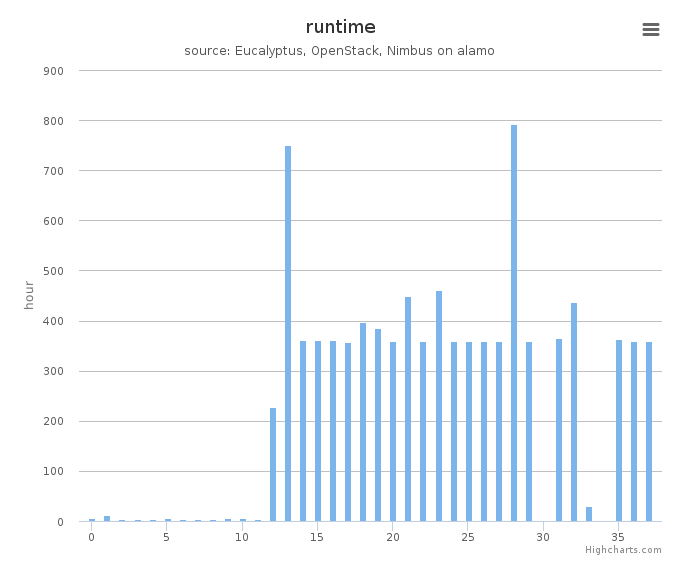Select the bar at x=21 near 450 hours
This screenshot has width=680, height=566.
[408, 409]
